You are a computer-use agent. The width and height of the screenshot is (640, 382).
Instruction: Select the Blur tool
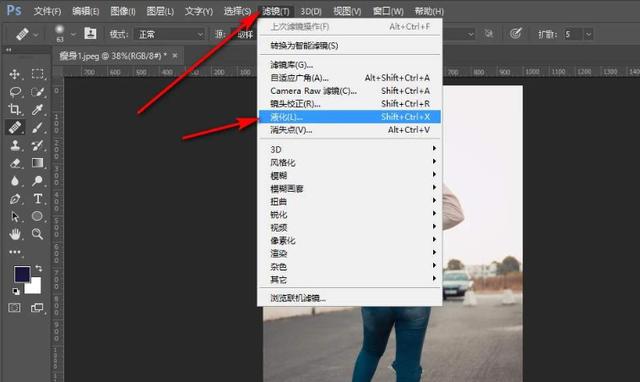point(15,181)
